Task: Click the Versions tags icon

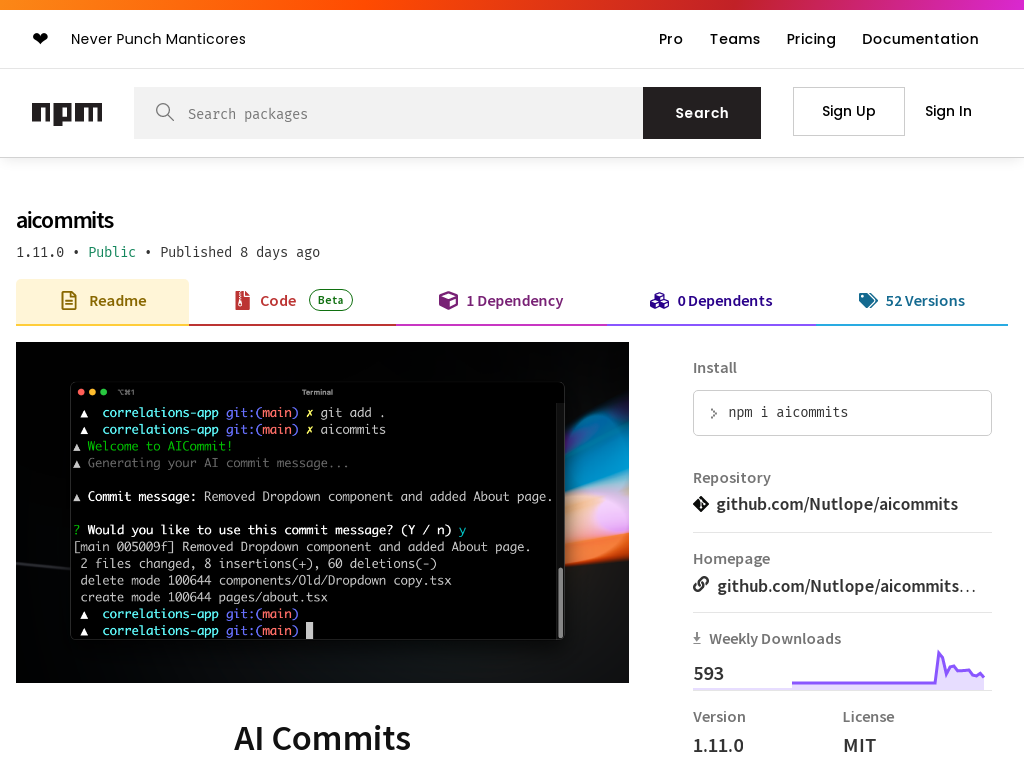Action: point(868,300)
